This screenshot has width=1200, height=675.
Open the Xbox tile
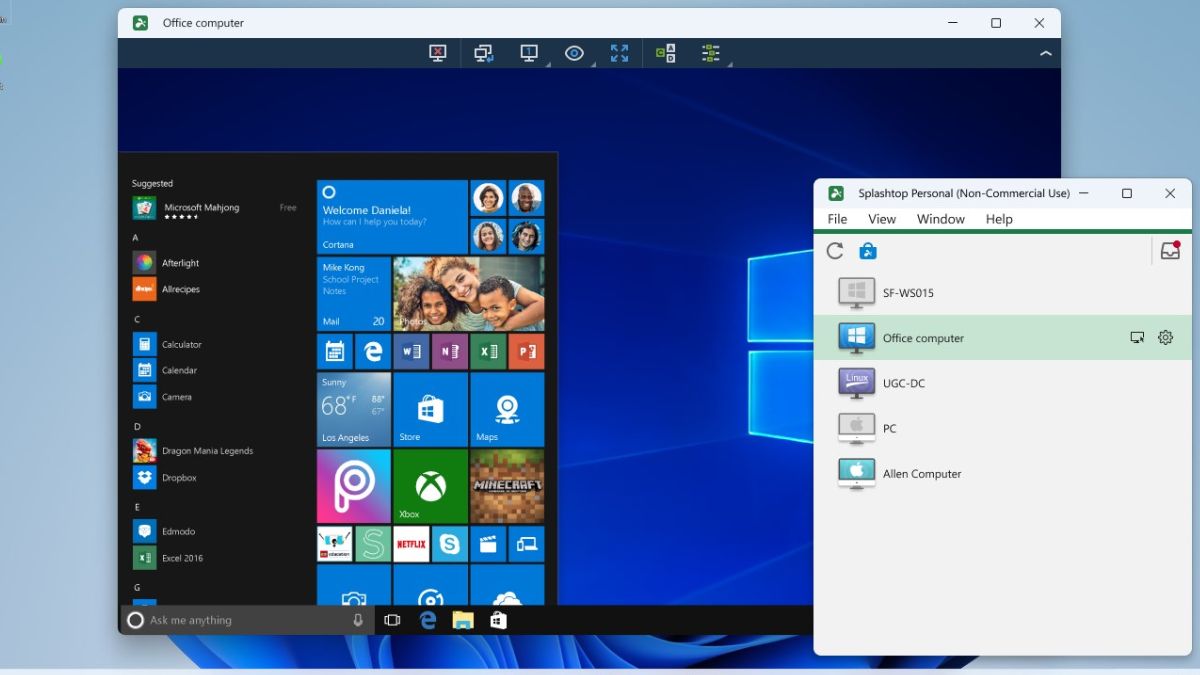pyautogui.click(x=430, y=486)
